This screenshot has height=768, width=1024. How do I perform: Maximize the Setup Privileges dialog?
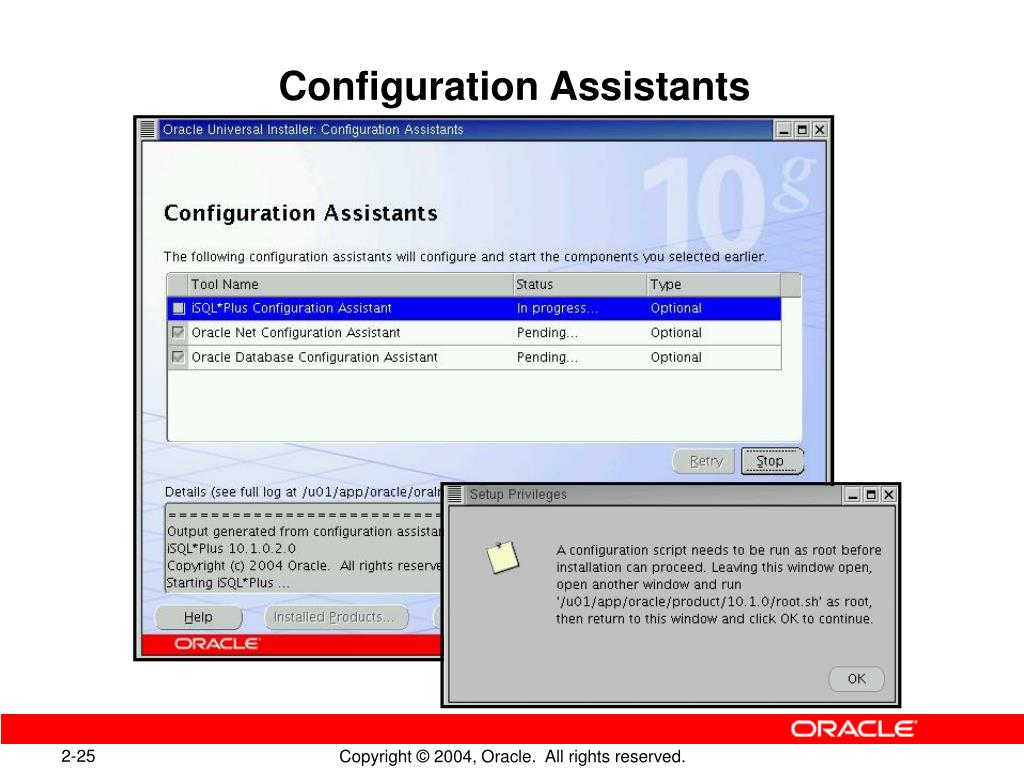tap(871, 495)
